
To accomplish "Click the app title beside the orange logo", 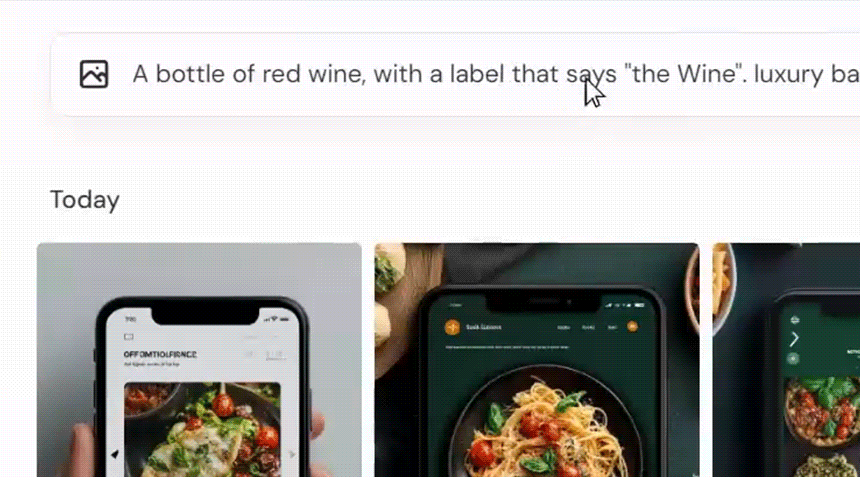I will tap(484, 327).
